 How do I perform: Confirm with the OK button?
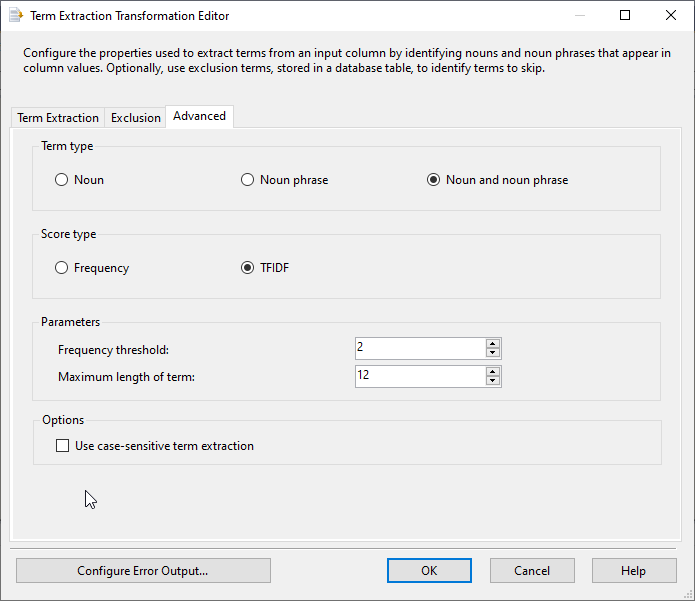coord(429,571)
